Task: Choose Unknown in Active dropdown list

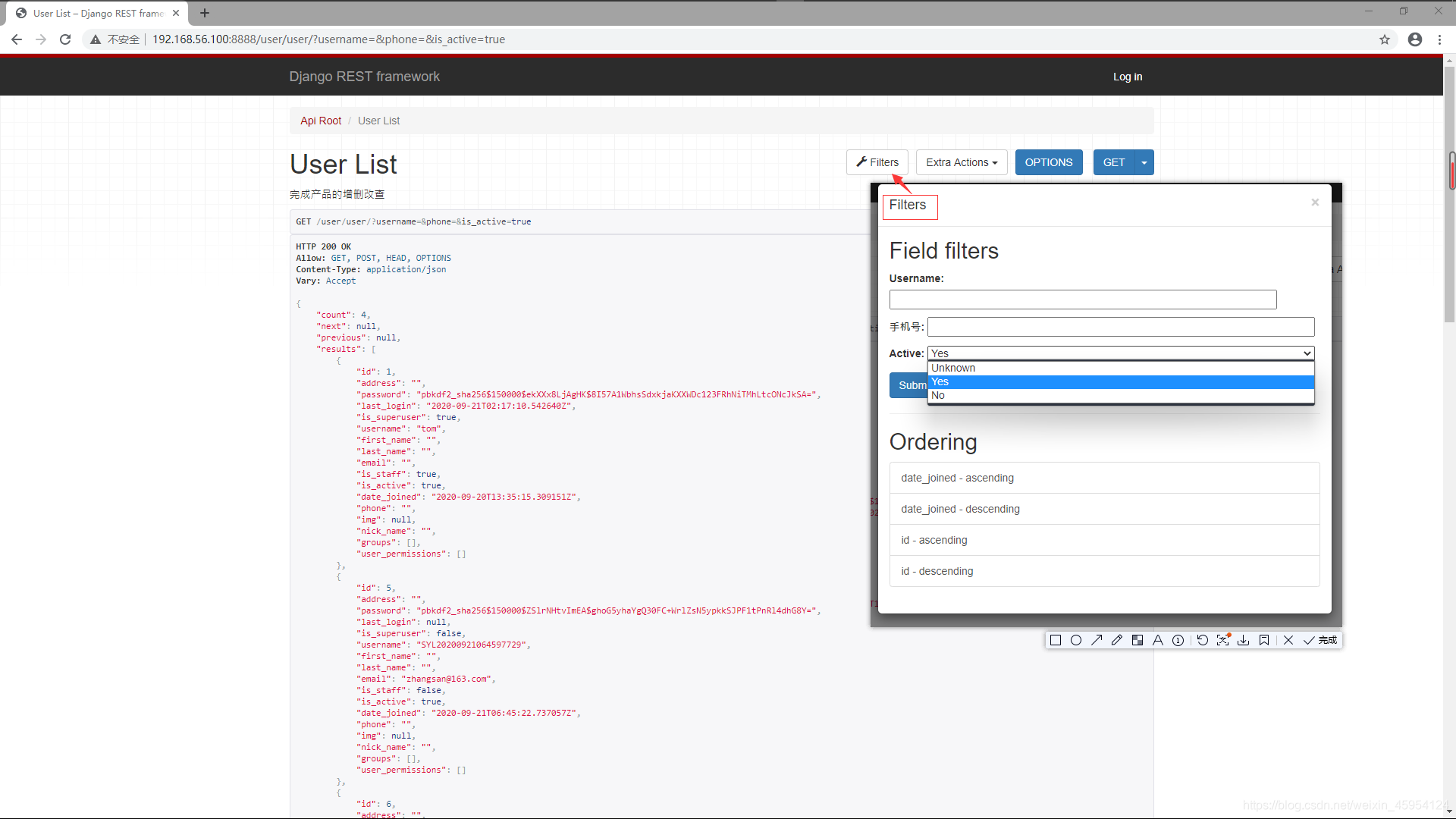Action: (953, 368)
